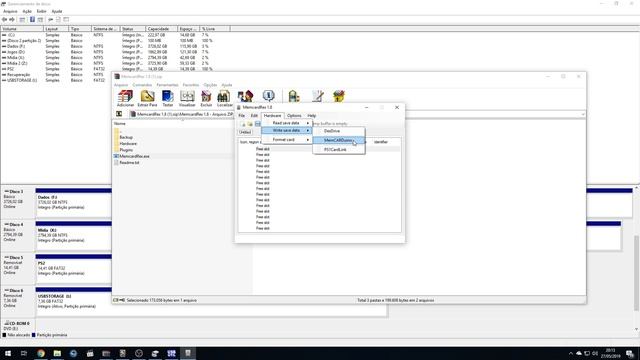Sort by Capacidade column header
The width and height of the screenshot is (640, 360).
coord(162,29)
